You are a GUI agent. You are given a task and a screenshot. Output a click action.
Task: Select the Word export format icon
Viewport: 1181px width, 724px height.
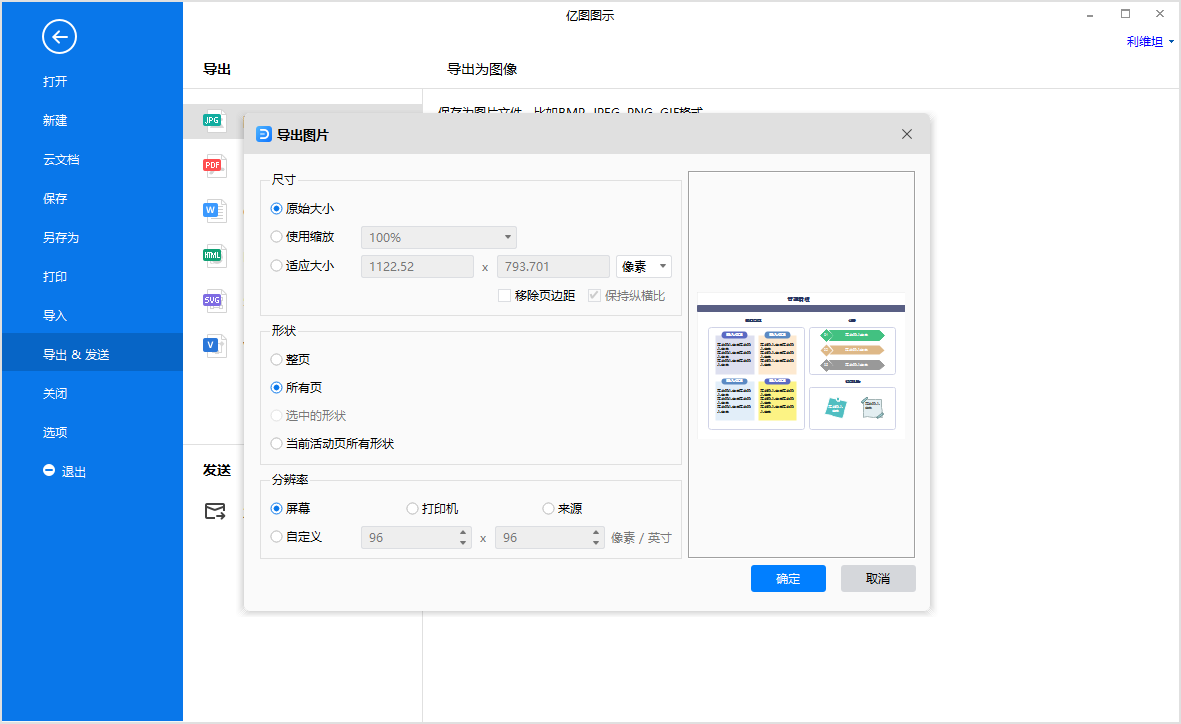click(214, 210)
